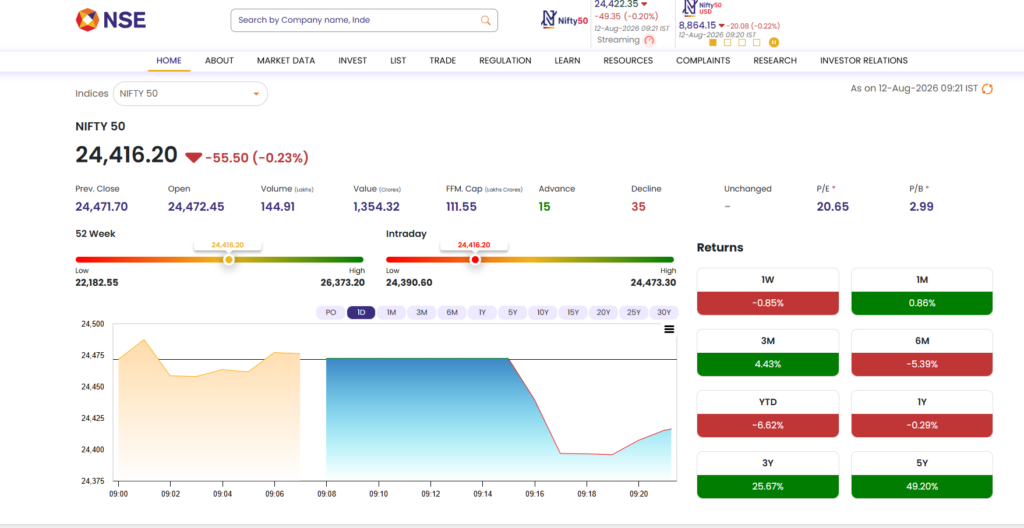Screen dimensions: 1024x528
Task: Click the Streaming gauge icon
Action: click(x=648, y=41)
